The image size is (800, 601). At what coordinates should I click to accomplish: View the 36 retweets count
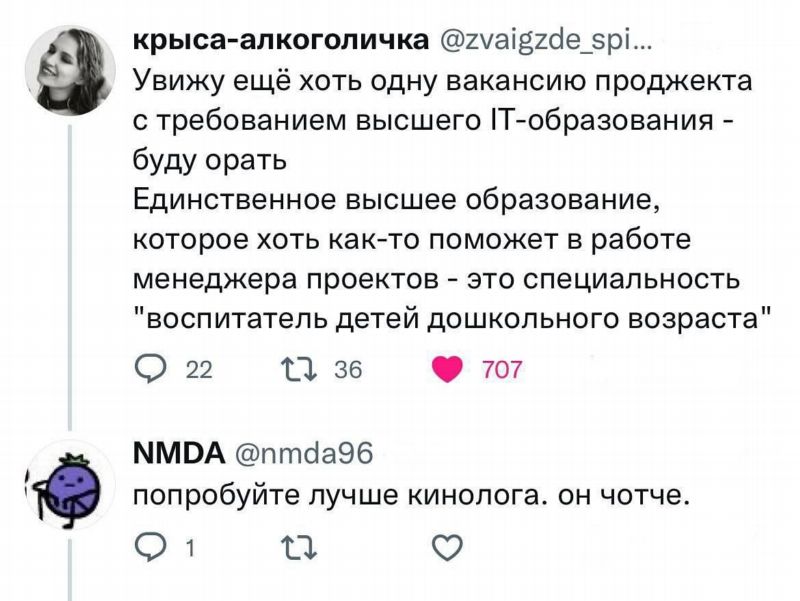348,369
